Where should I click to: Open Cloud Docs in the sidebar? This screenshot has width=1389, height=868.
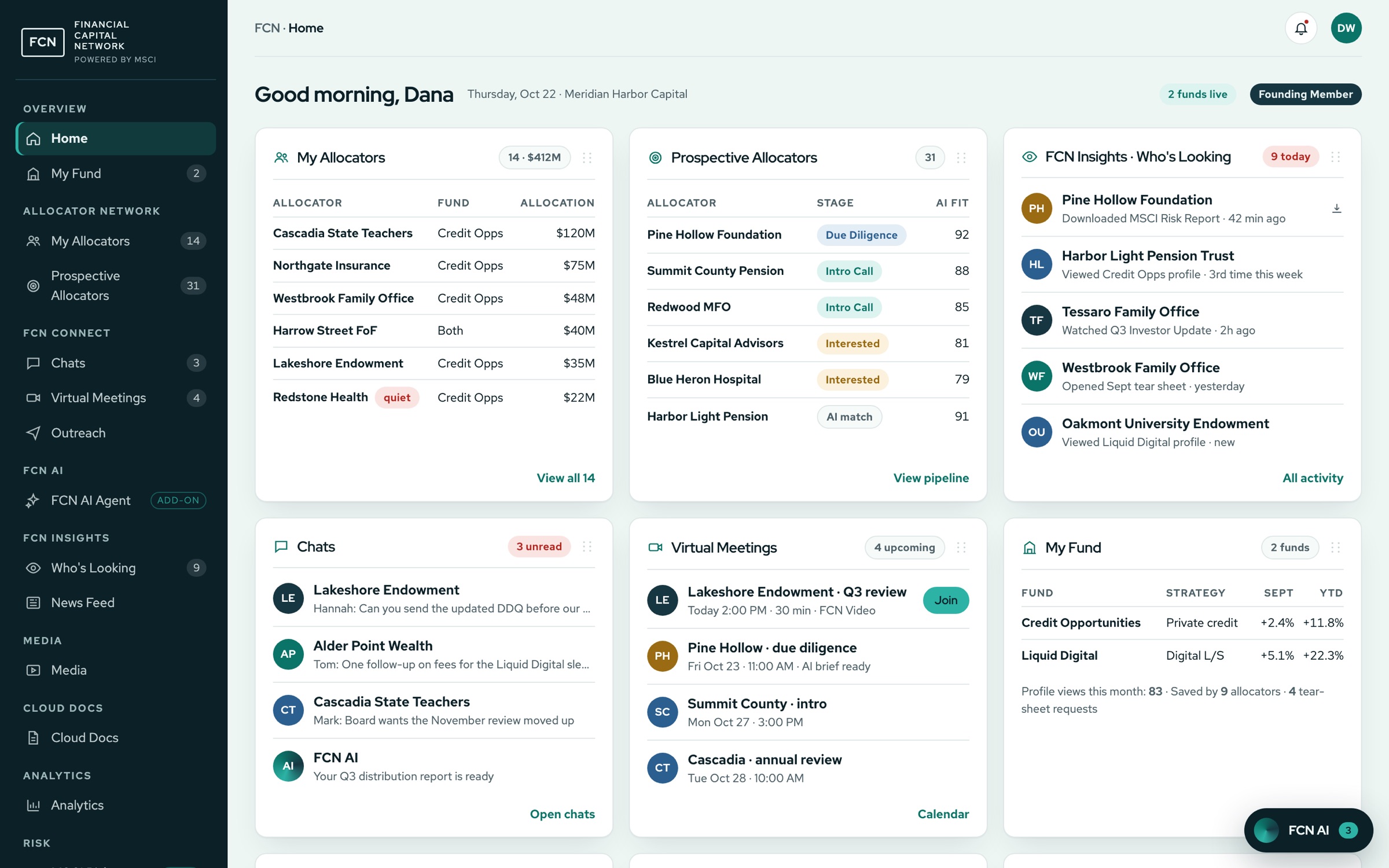point(116,738)
